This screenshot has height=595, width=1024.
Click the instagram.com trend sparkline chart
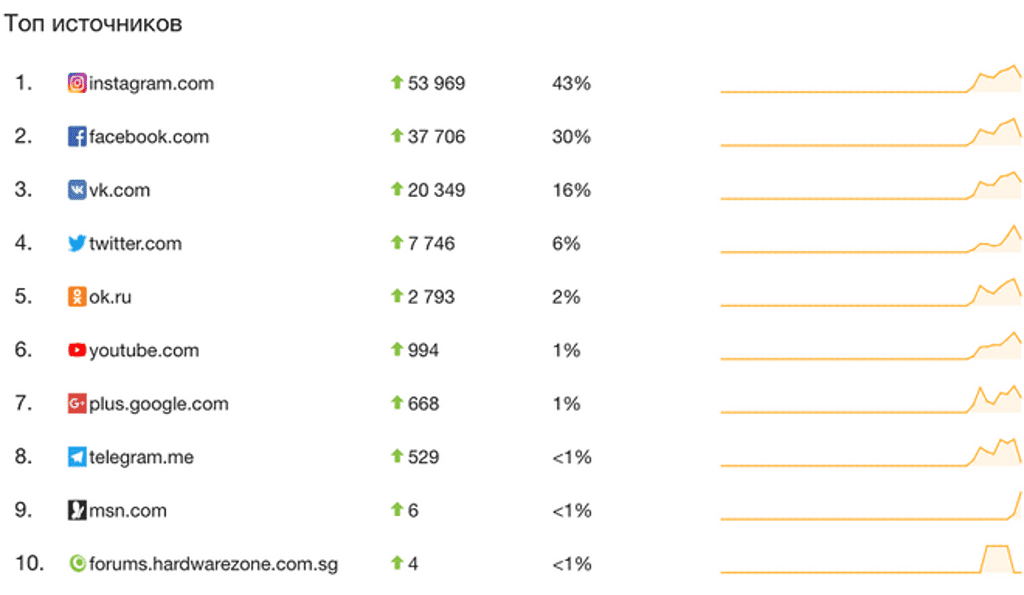(871, 80)
